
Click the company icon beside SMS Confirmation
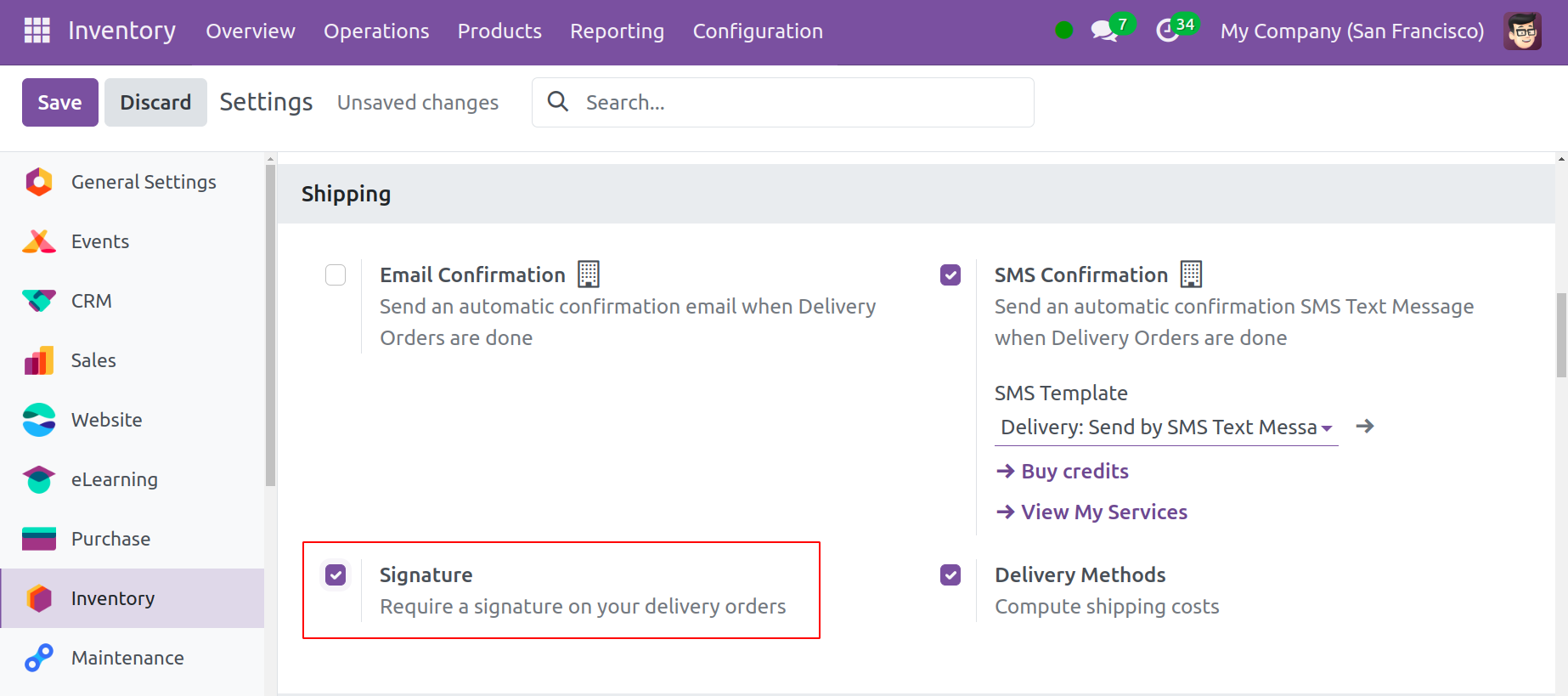pyautogui.click(x=1191, y=274)
